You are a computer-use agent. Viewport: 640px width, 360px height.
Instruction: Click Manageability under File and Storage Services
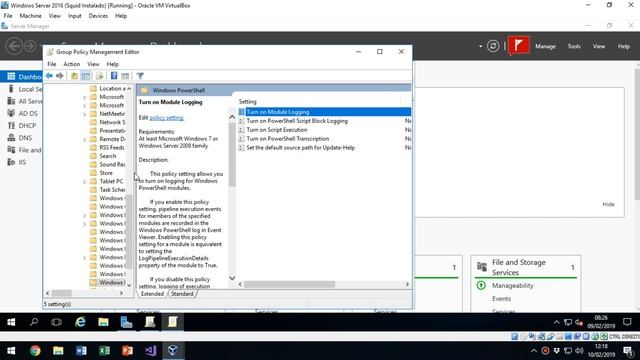pos(513,286)
